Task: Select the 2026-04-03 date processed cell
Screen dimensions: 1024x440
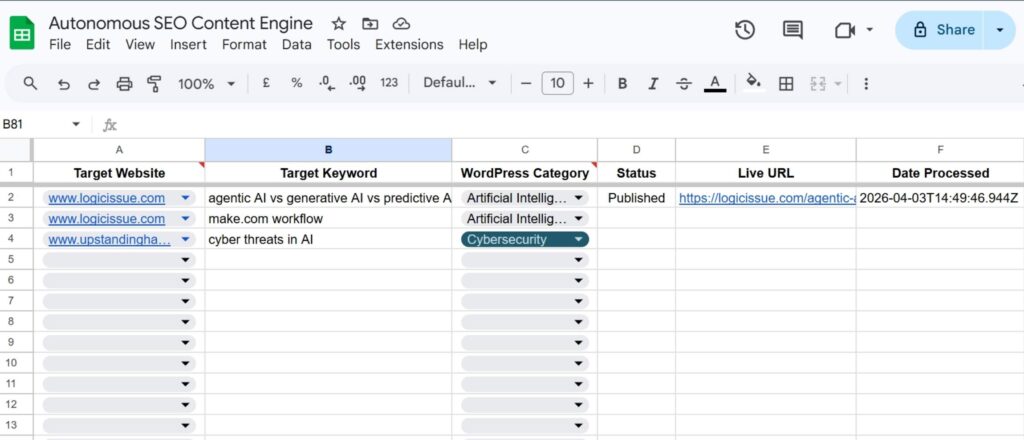Action: tap(940, 198)
